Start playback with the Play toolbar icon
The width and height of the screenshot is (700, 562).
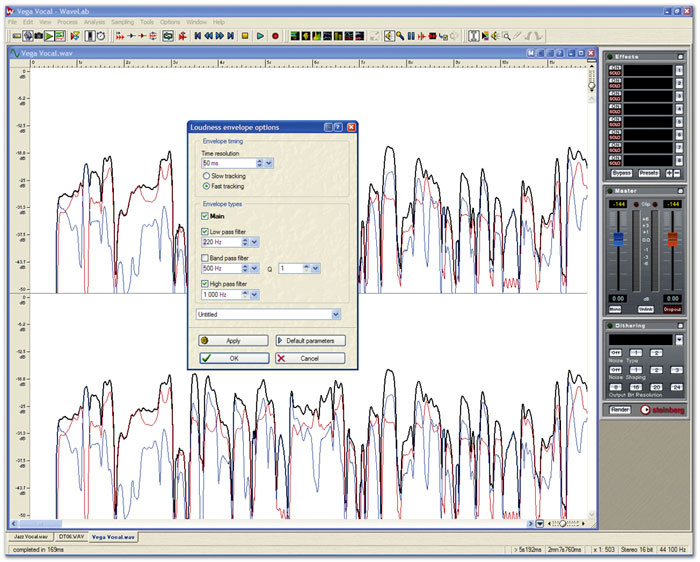pos(260,36)
